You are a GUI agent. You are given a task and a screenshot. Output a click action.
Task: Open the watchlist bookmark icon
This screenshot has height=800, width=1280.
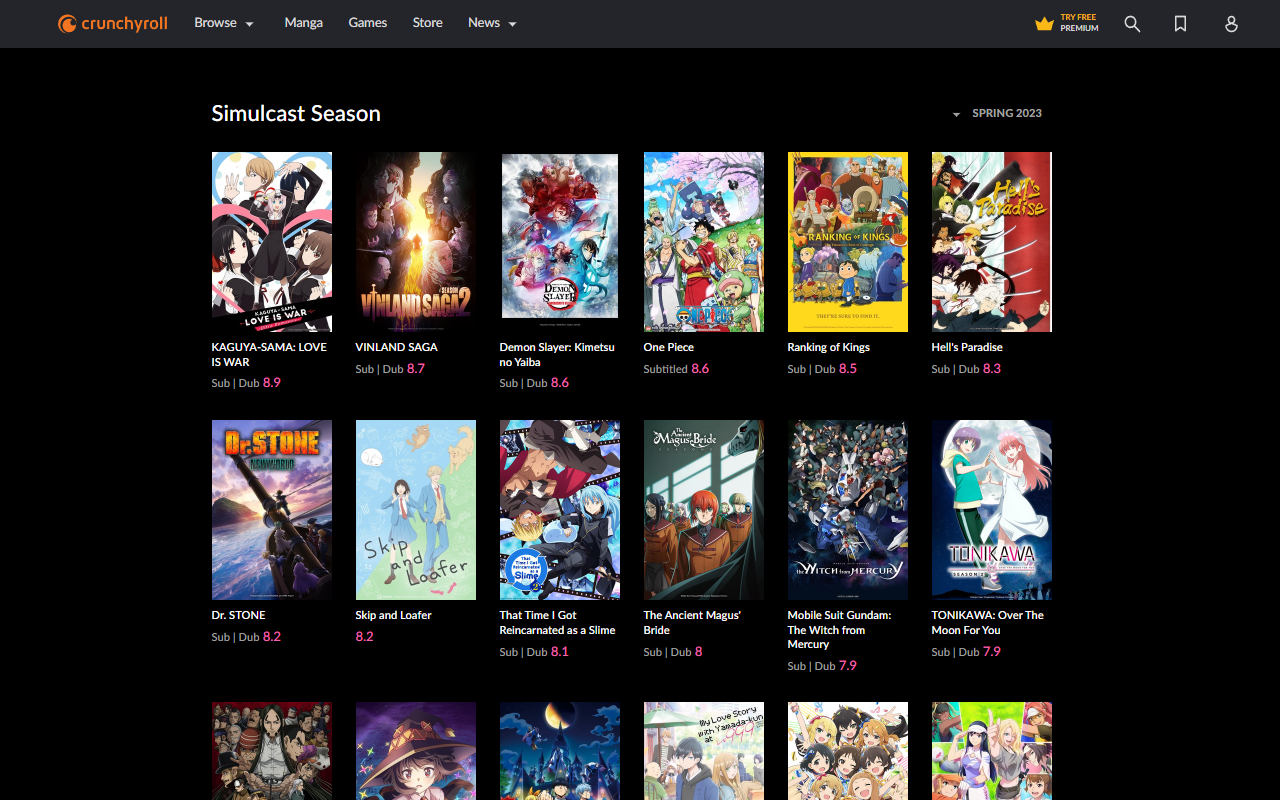1181,24
